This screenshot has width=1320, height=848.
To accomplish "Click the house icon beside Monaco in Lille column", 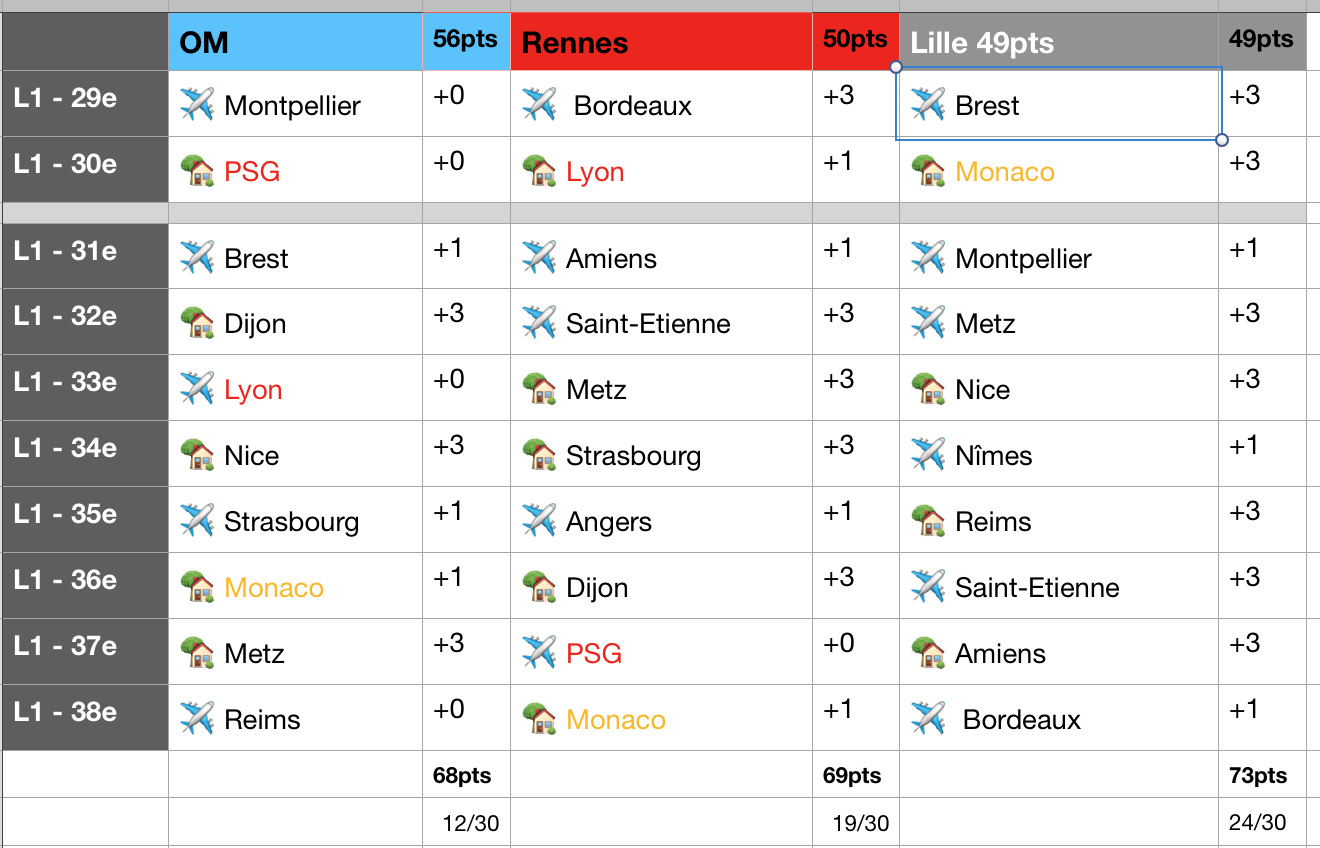I will click(928, 170).
